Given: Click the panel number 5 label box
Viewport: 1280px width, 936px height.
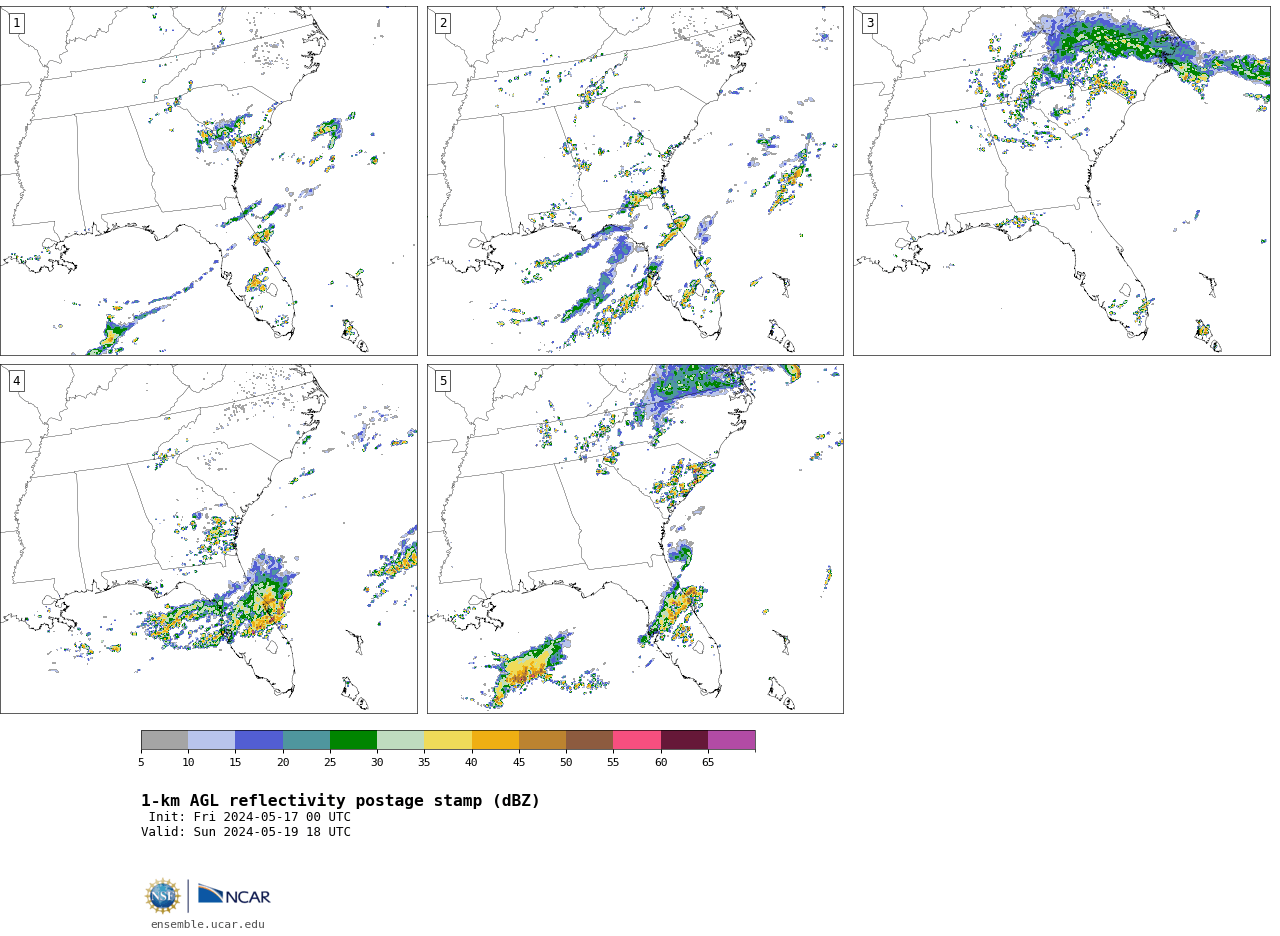Looking at the screenshot, I should tap(443, 381).
